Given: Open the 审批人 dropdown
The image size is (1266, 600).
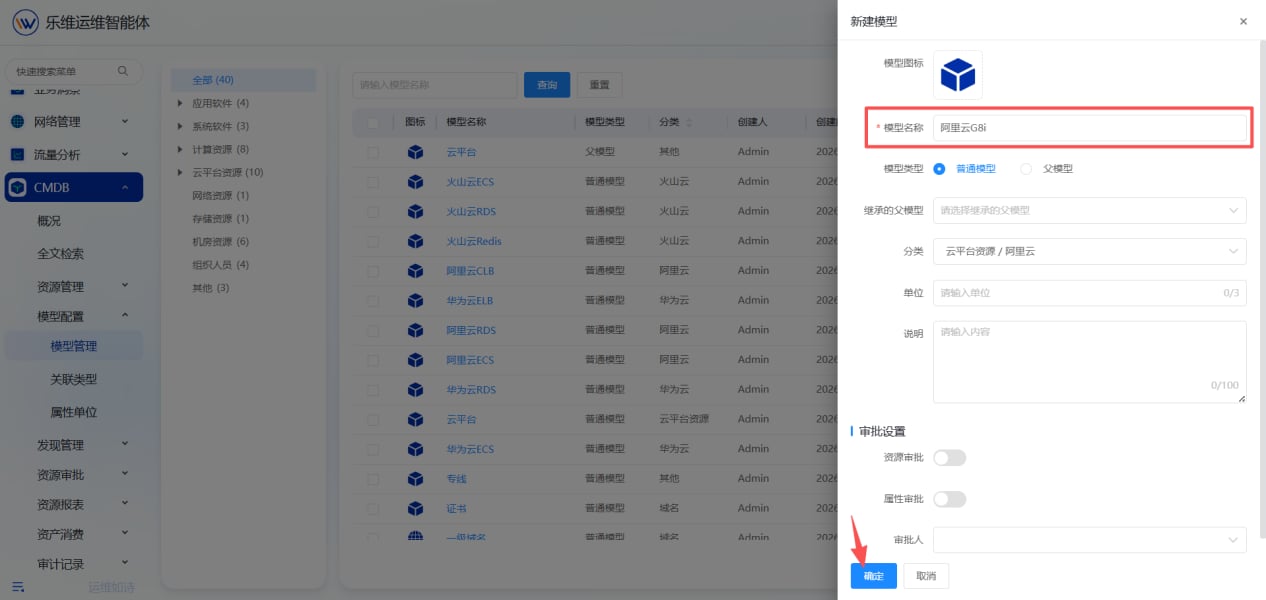Looking at the screenshot, I should coord(1089,540).
